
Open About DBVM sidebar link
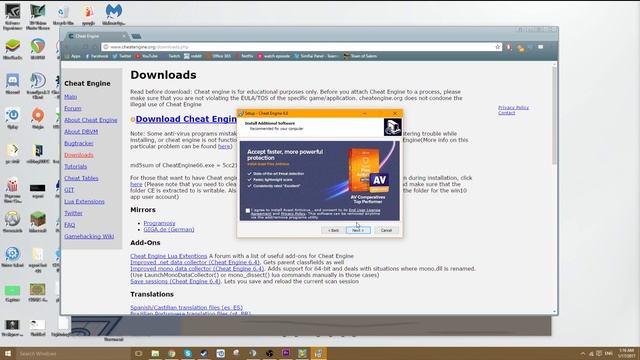click(x=81, y=132)
